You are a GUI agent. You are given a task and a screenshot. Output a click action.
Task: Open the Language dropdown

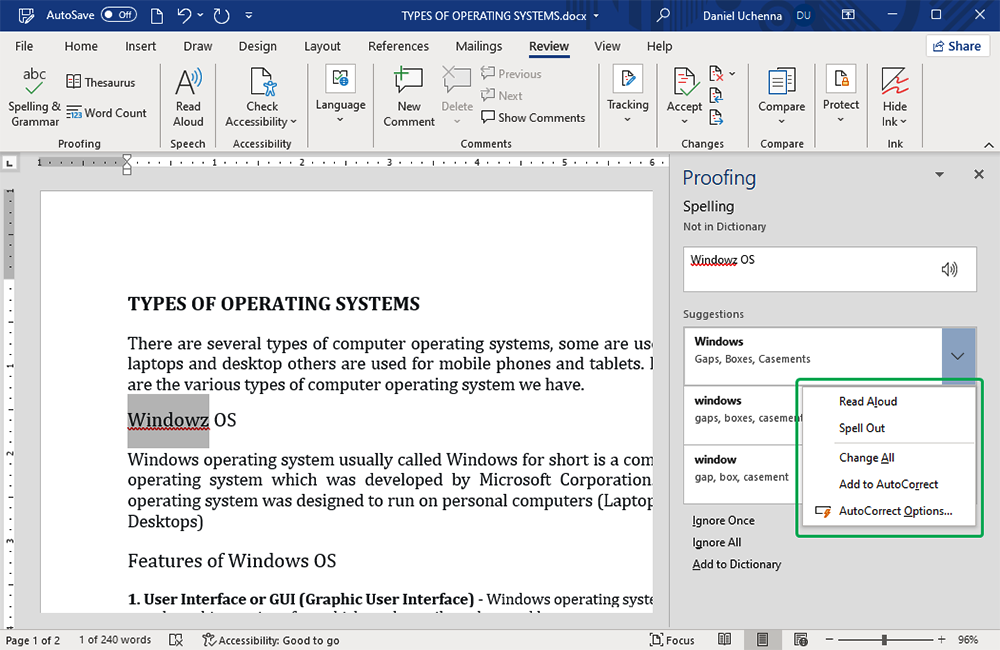340,96
